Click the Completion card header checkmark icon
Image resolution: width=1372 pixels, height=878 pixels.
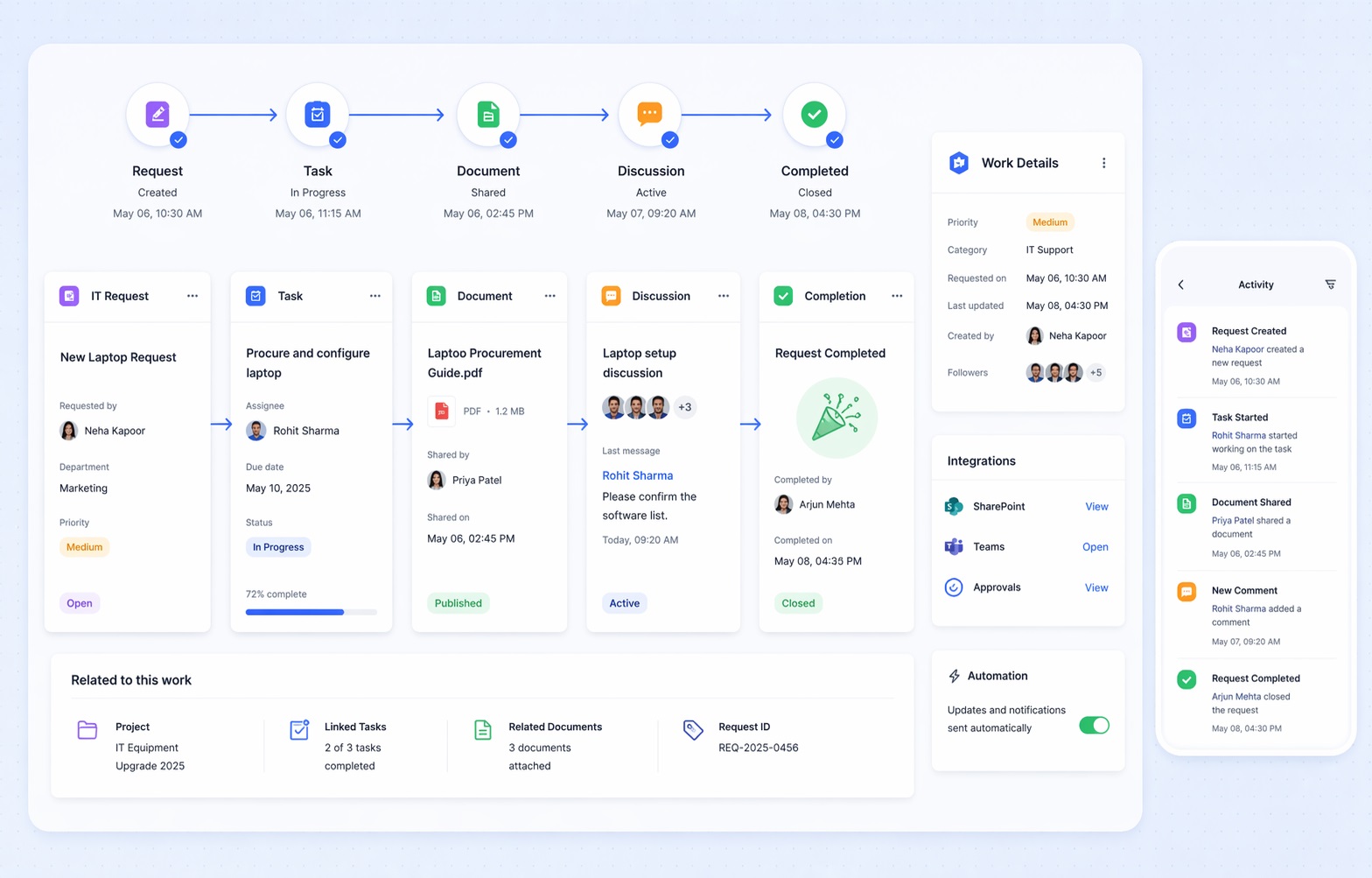click(x=783, y=296)
